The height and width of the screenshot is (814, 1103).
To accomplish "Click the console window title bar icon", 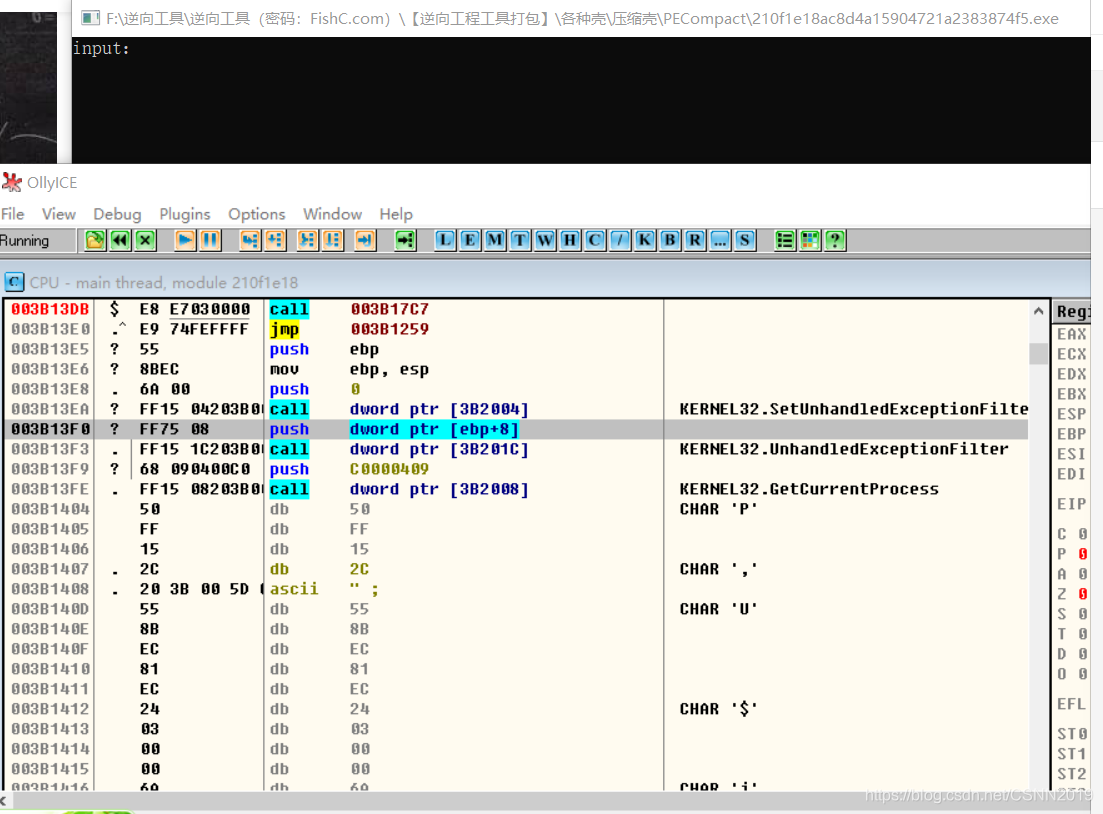I will tap(90, 18).
